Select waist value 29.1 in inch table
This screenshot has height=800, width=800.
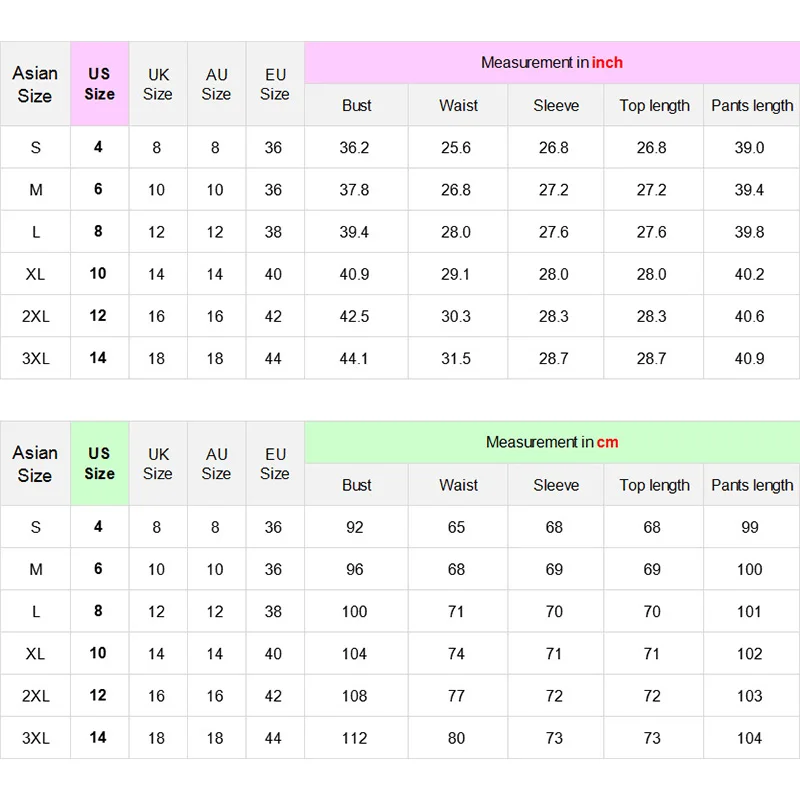(x=455, y=274)
